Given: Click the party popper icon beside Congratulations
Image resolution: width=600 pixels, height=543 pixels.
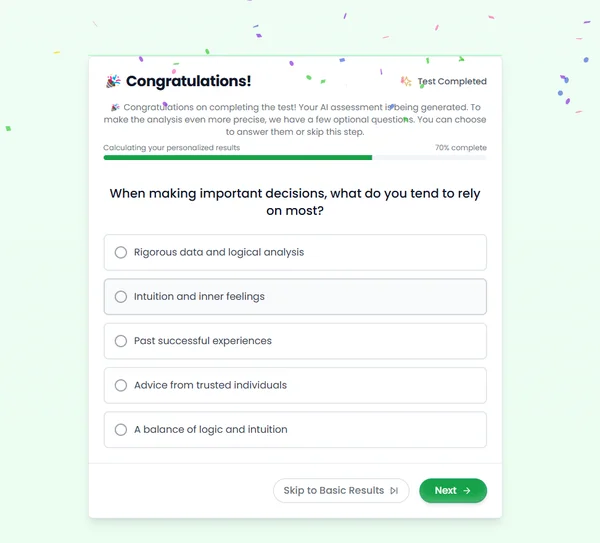Looking at the screenshot, I should coord(113,81).
